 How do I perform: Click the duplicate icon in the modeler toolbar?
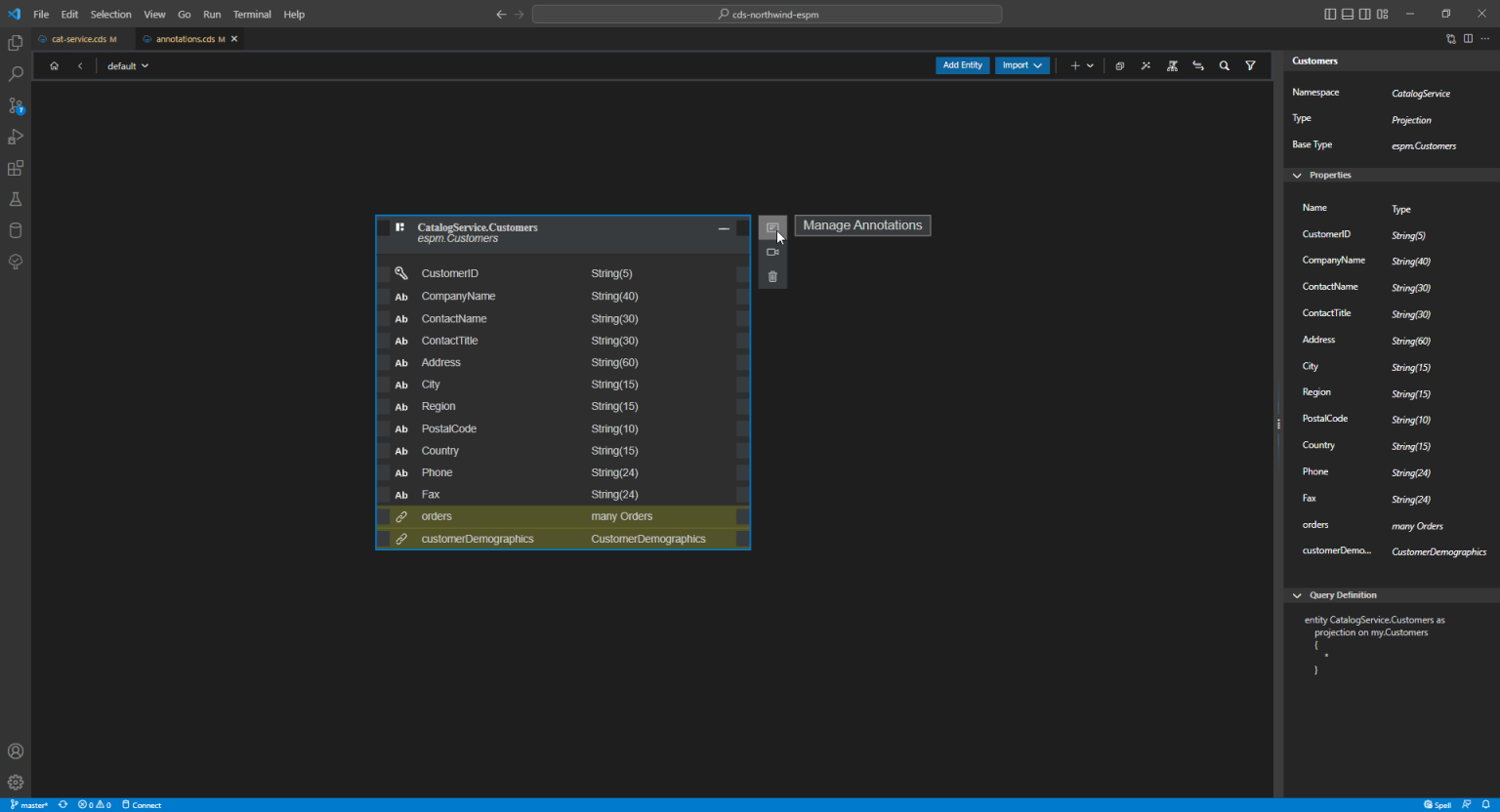coord(1119,65)
